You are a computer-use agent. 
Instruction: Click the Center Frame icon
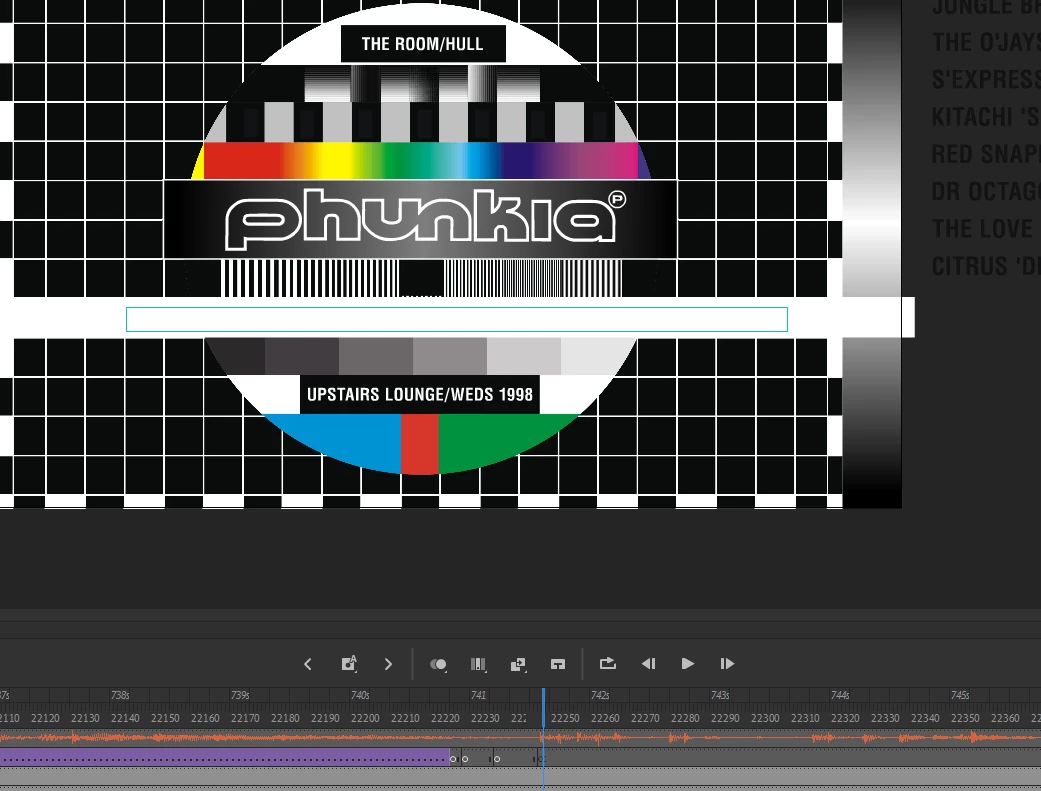pos(558,664)
